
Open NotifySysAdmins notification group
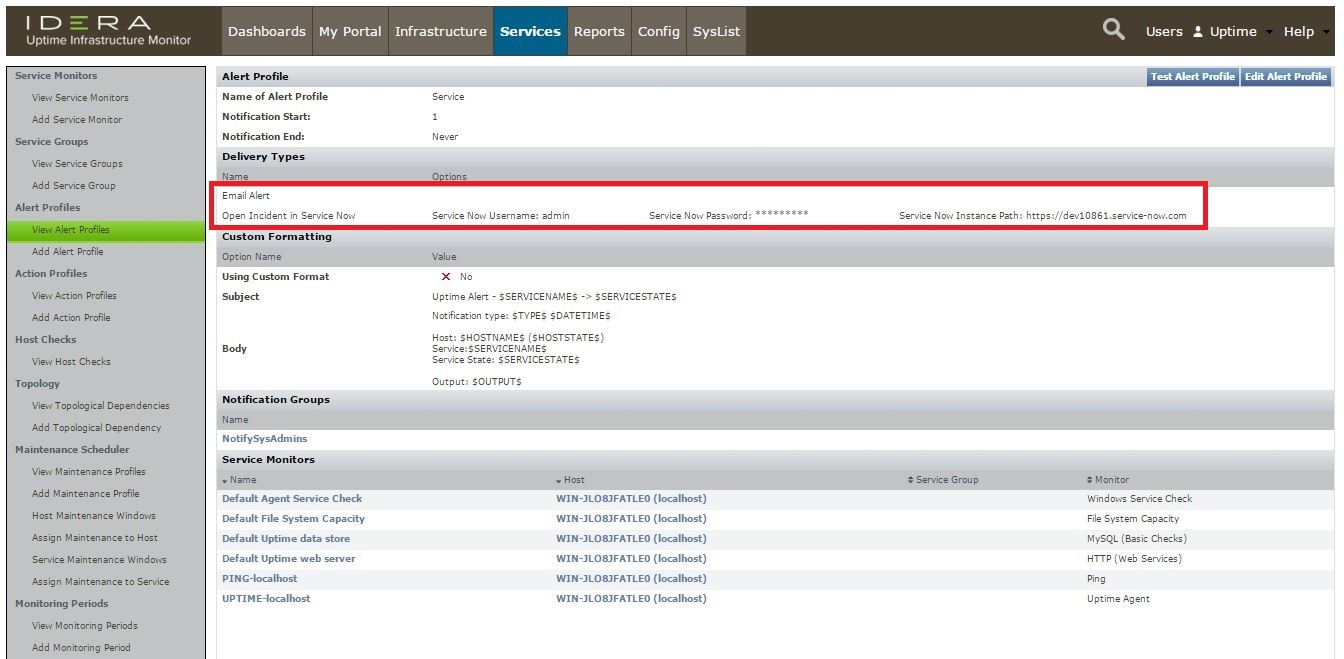point(265,439)
